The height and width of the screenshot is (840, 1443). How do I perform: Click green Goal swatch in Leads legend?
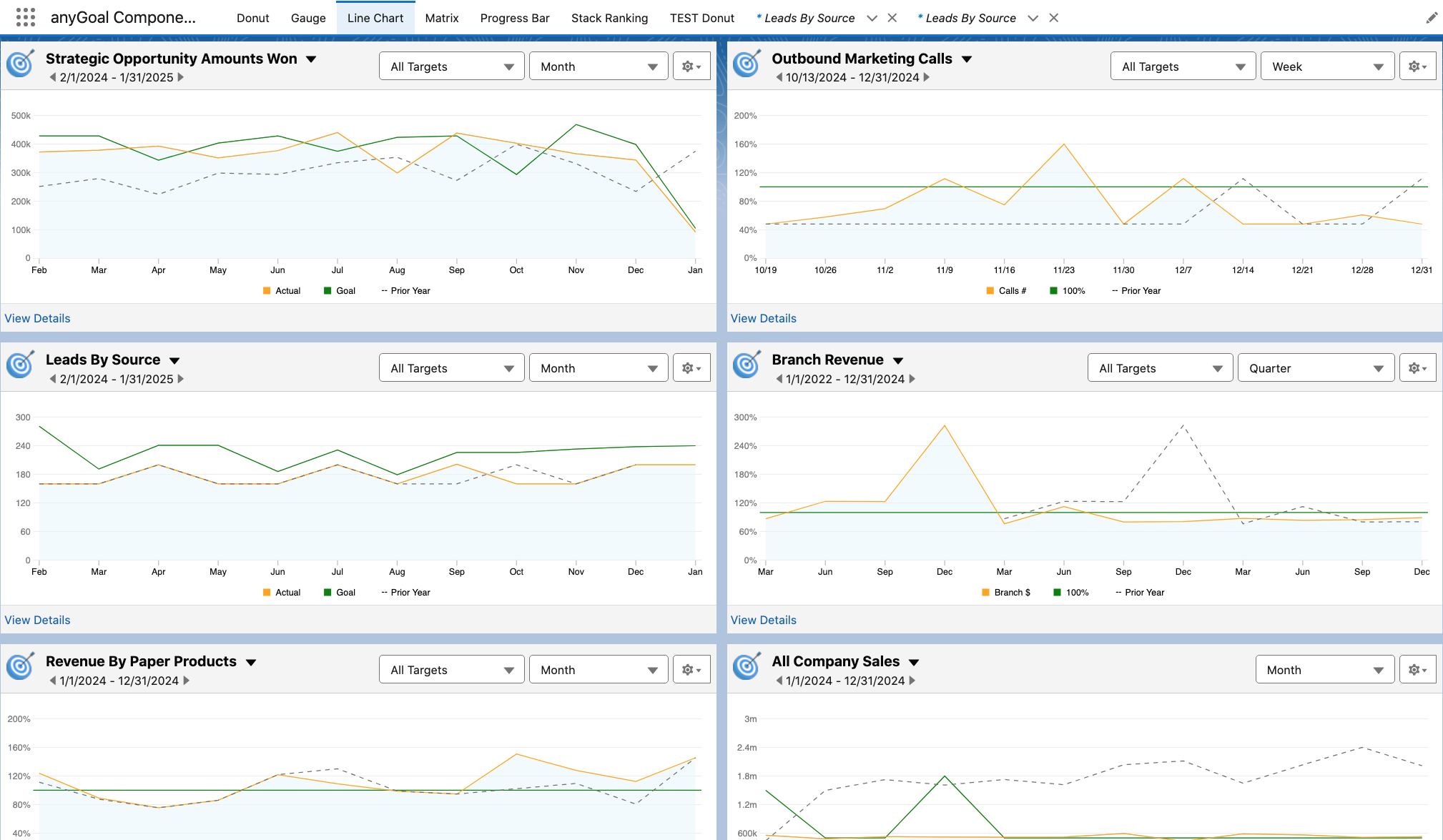pos(327,593)
